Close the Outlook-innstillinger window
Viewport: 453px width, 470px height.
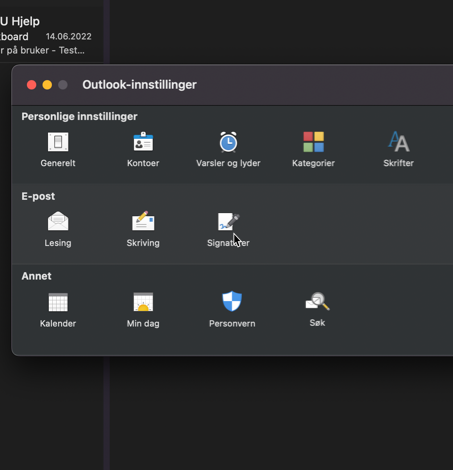(x=32, y=85)
